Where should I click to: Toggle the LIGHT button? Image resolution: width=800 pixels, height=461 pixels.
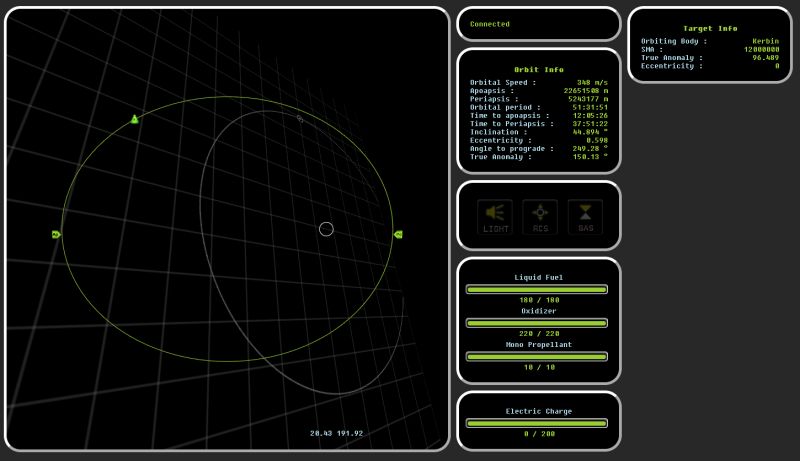tap(495, 217)
